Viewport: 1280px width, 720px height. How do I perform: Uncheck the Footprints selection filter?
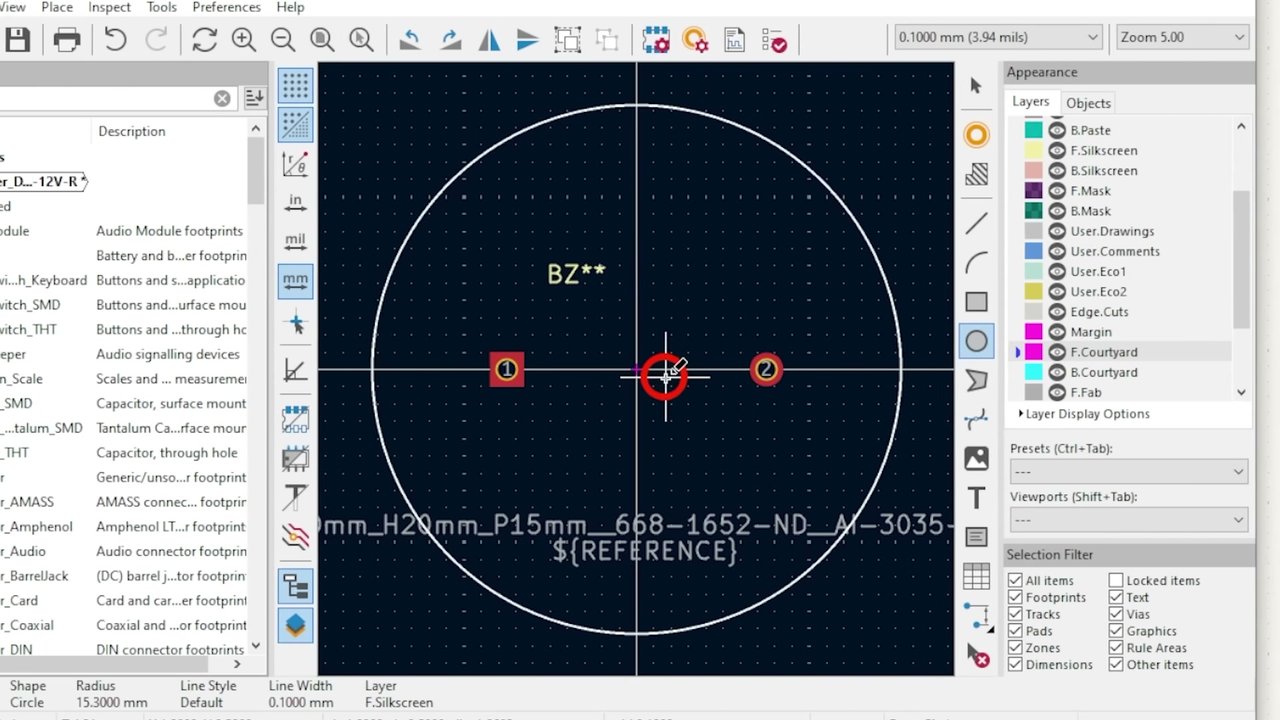pyautogui.click(x=1015, y=597)
